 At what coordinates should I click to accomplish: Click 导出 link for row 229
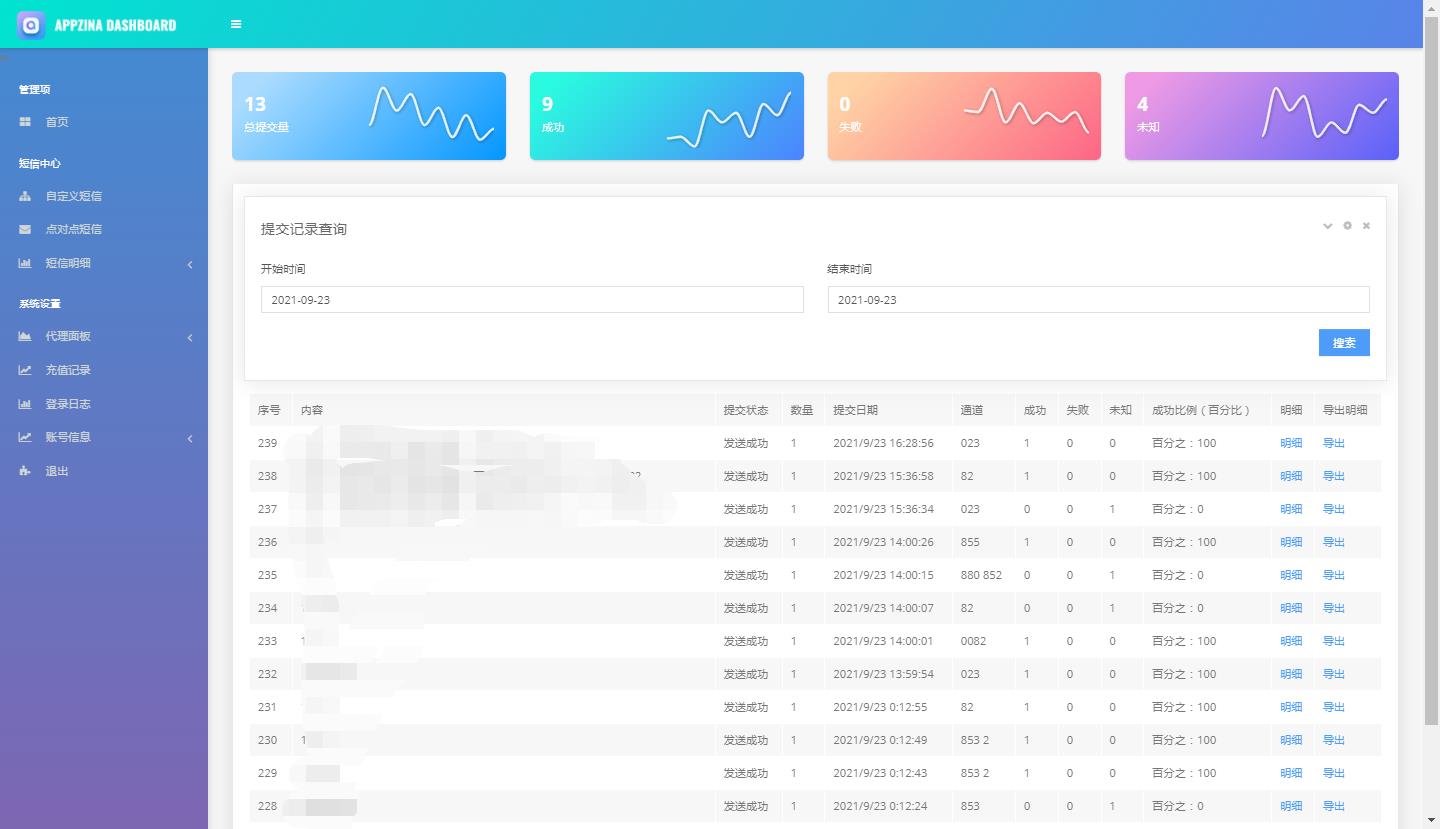[x=1334, y=773]
